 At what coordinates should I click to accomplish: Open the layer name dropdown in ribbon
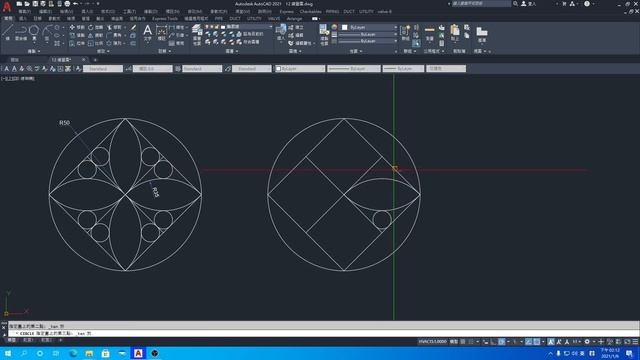tap(247, 27)
